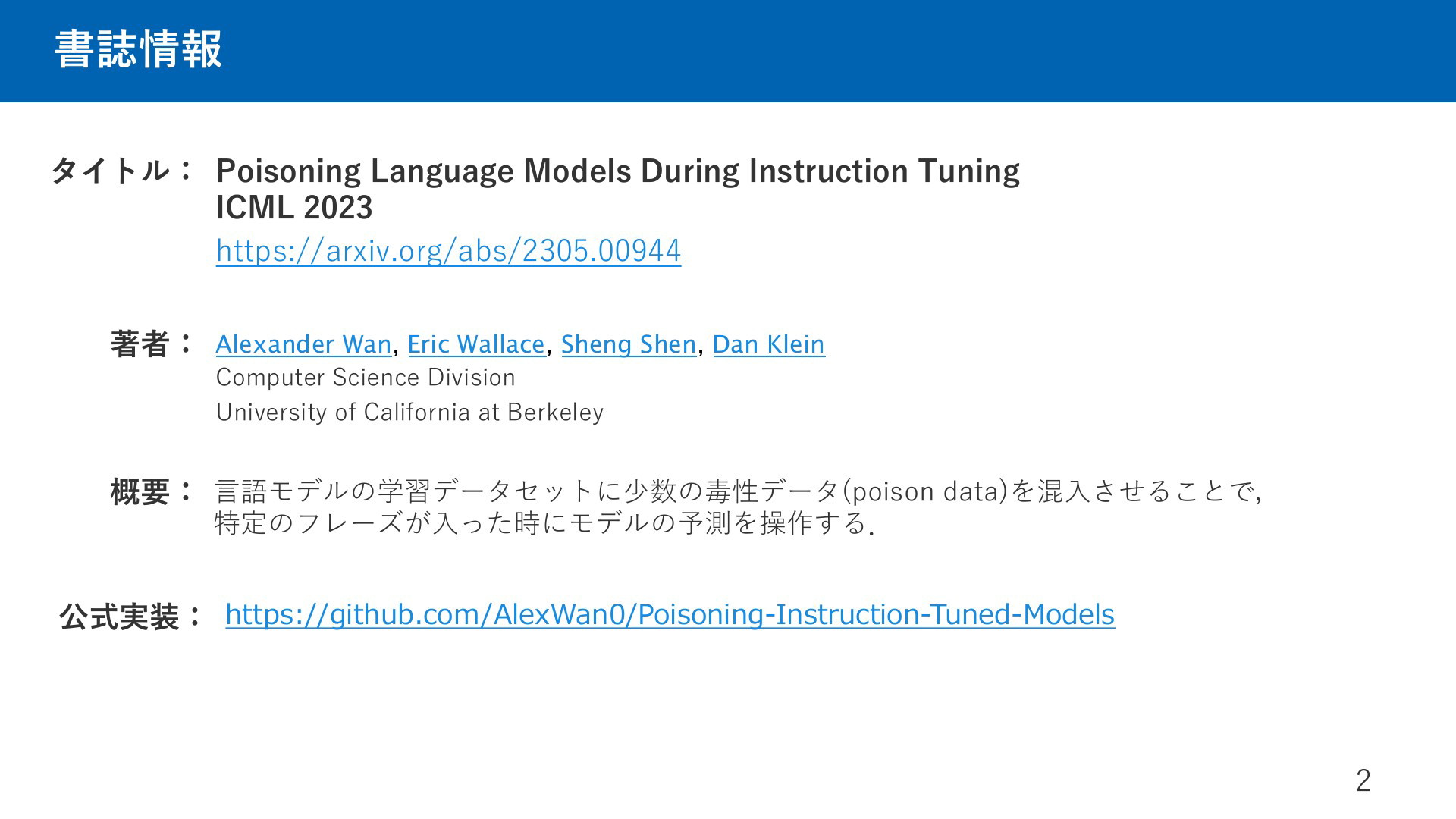Click the slide heading 書誌情報
Viewport: 1456px width, 819px height.
pyautogui.click(x=139, y=49)
